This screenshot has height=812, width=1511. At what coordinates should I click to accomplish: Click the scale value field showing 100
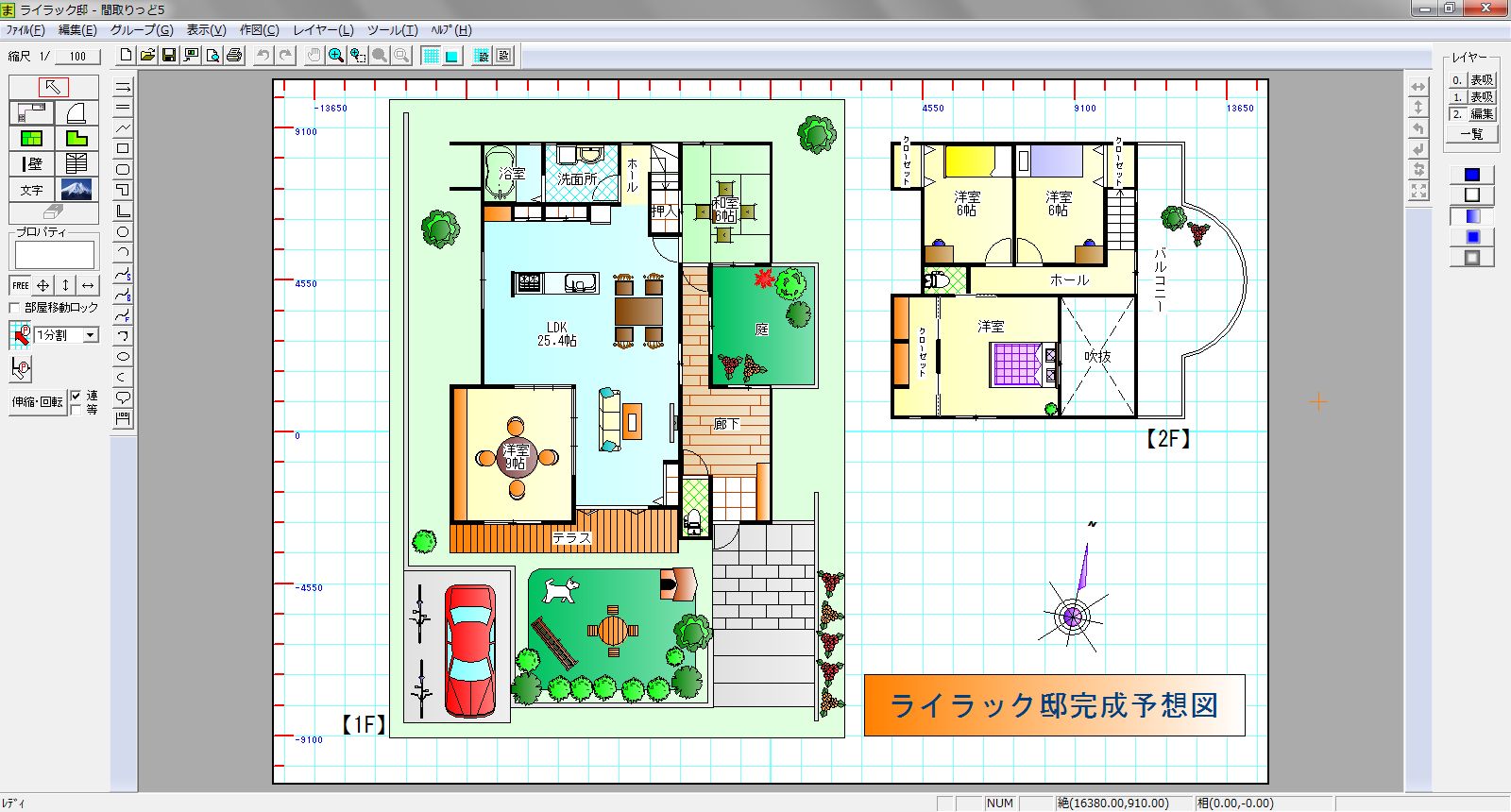(x=77, y=56)
